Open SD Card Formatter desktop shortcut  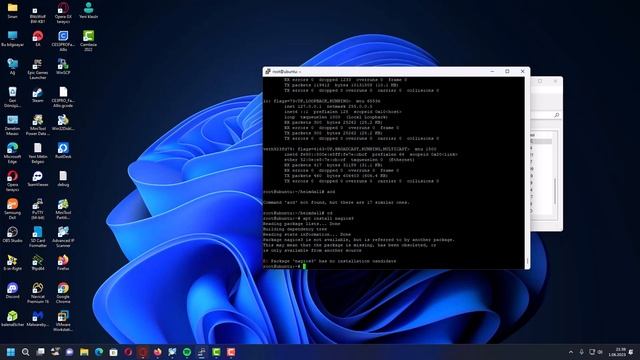[x=38, y=237]
